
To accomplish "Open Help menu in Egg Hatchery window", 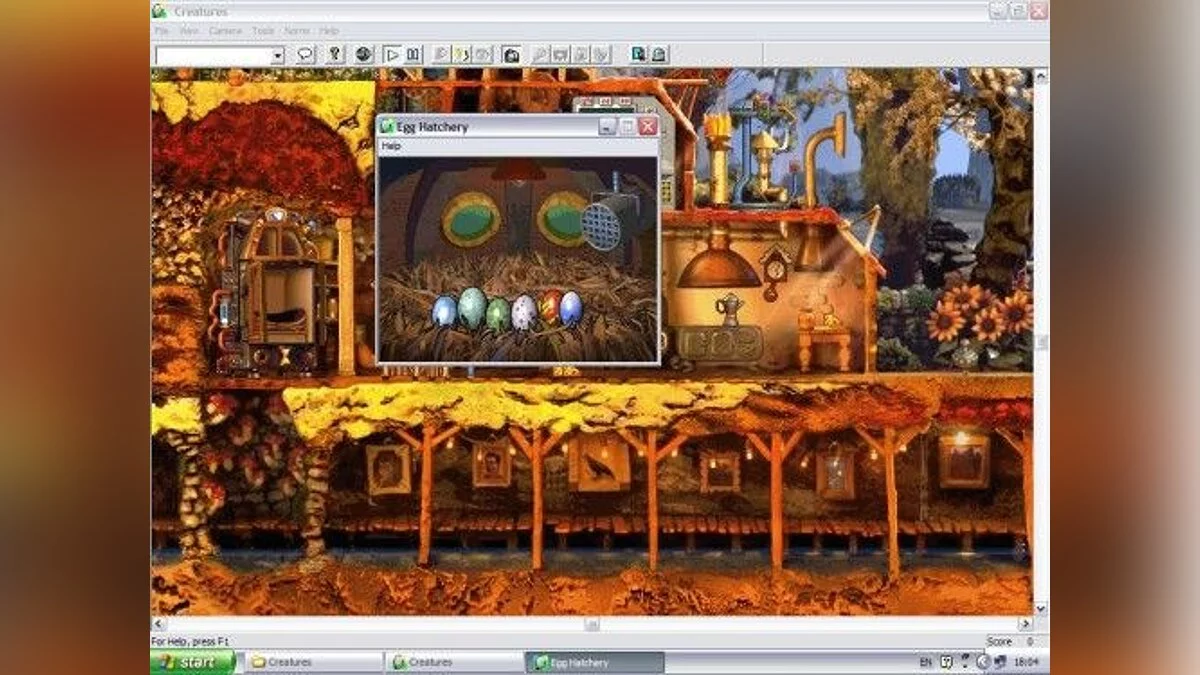I will pos(391,146).
